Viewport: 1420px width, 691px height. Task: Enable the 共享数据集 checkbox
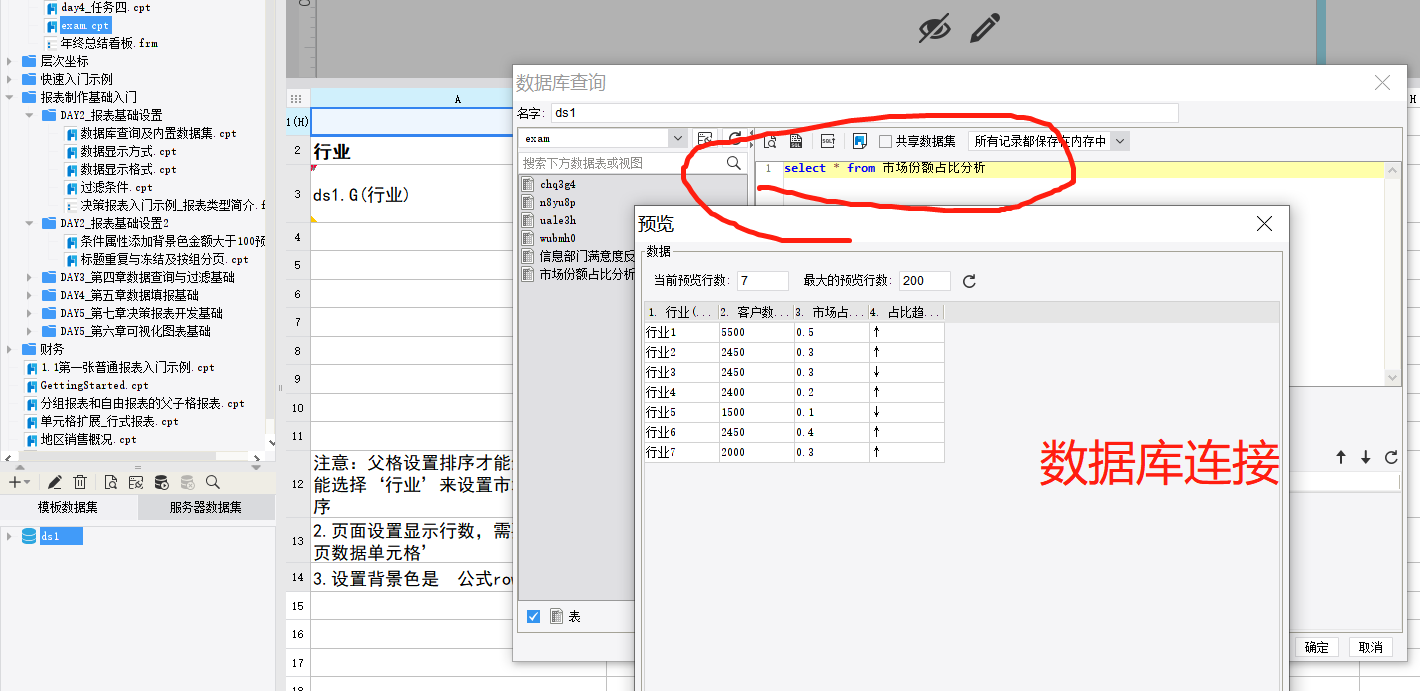(885, 142)
